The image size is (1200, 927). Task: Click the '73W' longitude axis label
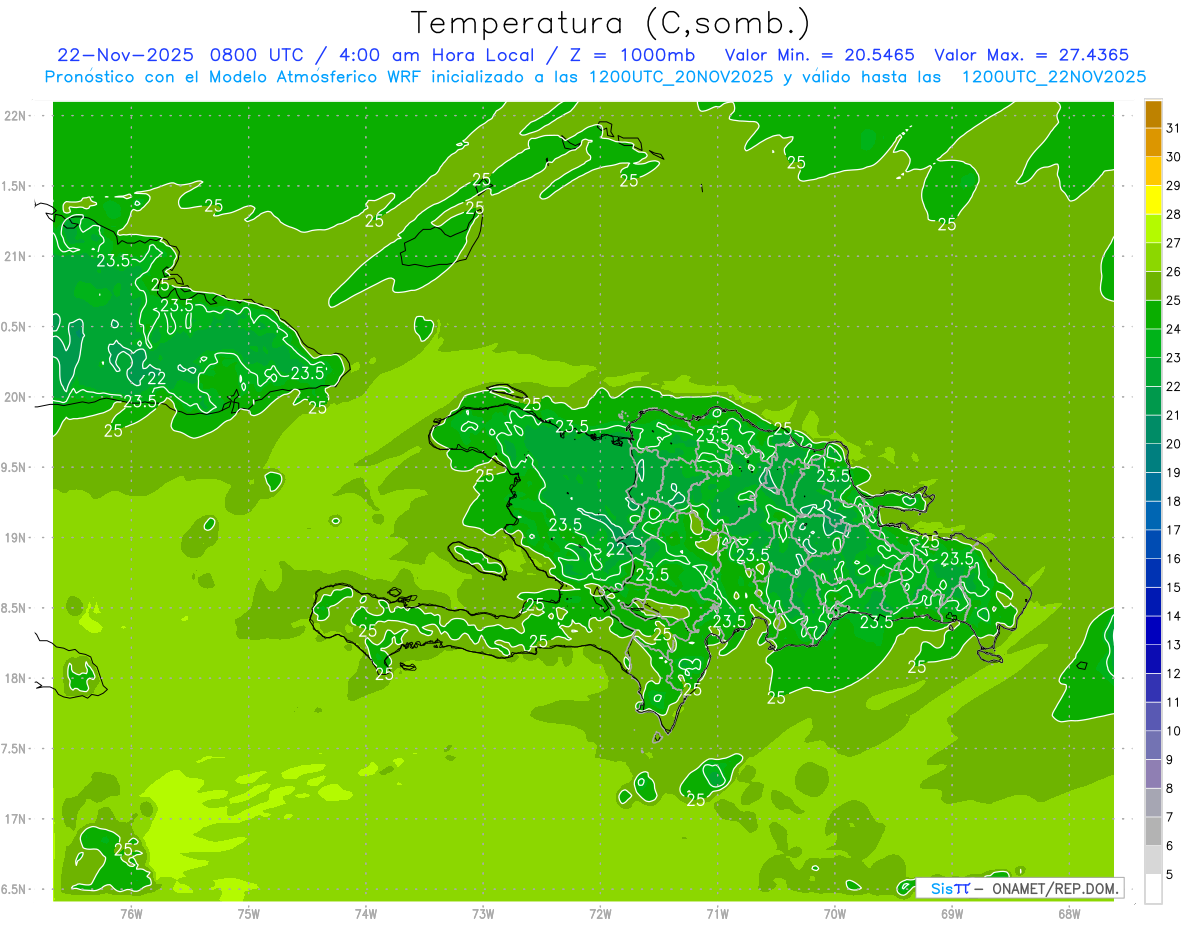click(483, 914)
